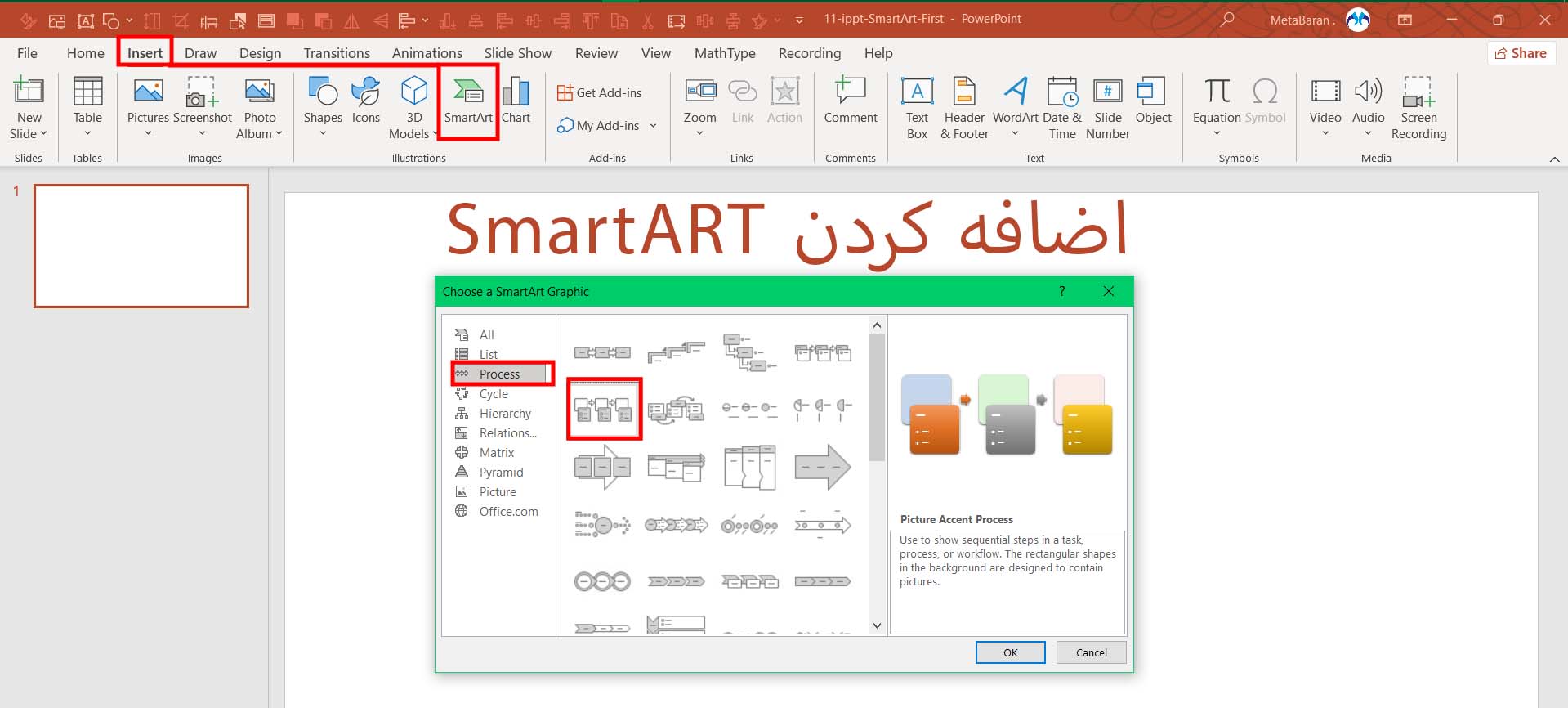
Task: Expand the Zoom dropdown arrow
Action: pos(700,133)
